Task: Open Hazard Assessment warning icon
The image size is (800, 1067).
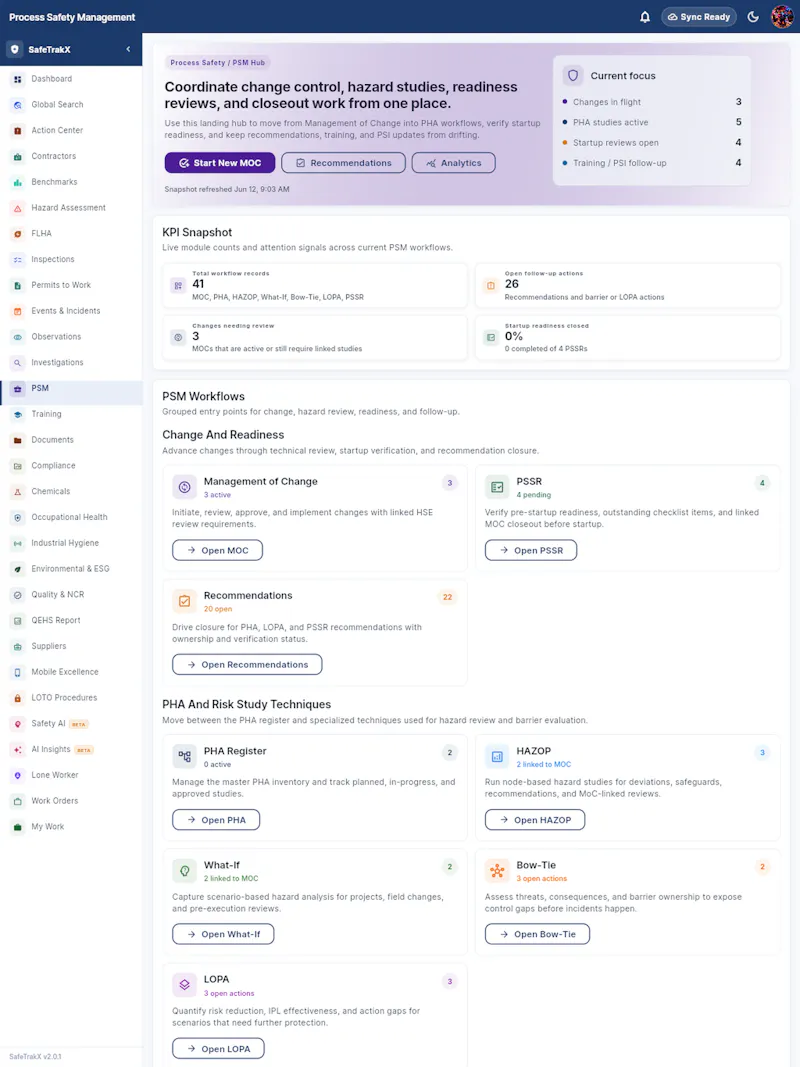Action: (18, 208)
